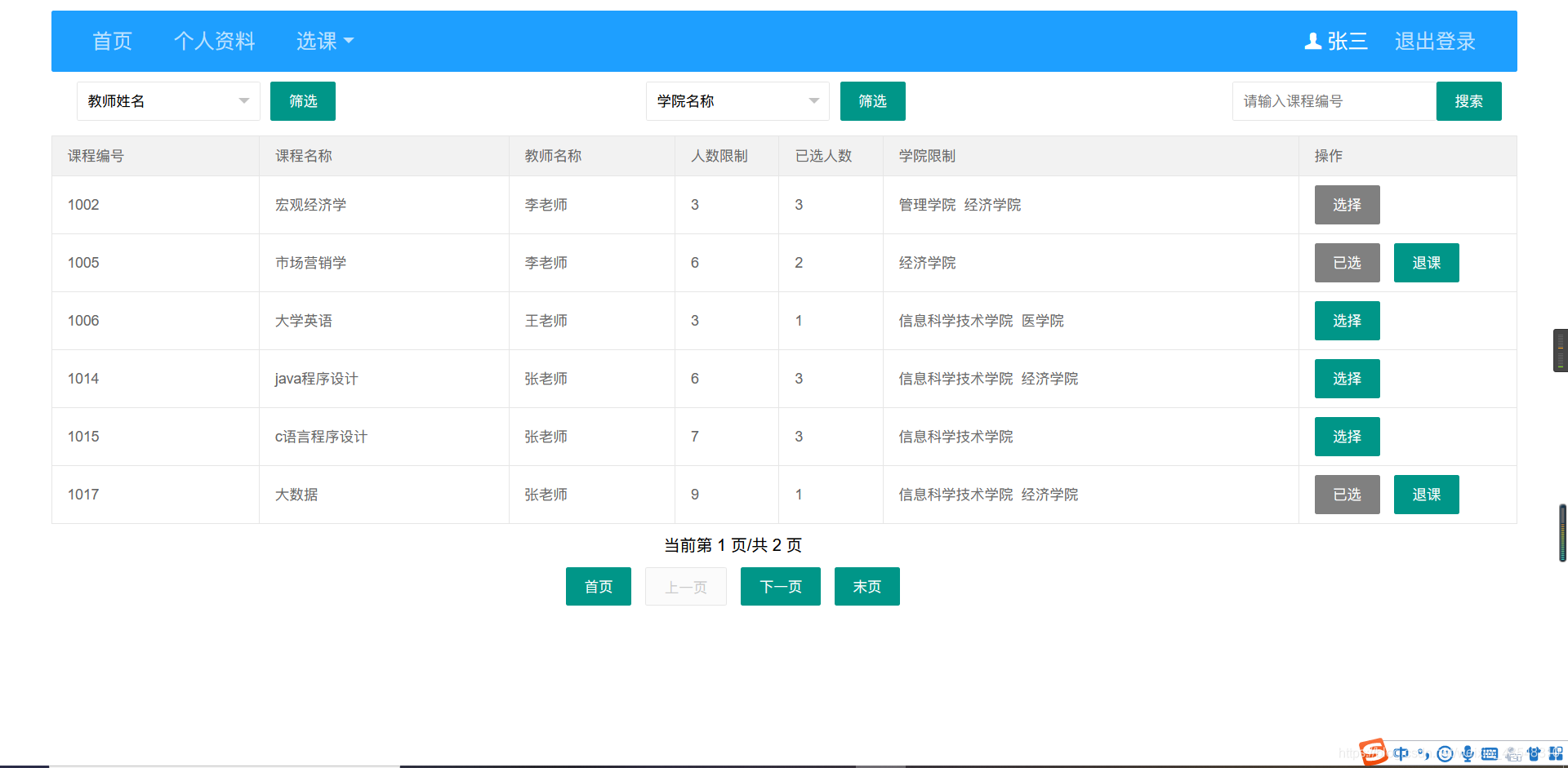Go to next page with 下一页 button
This screenshot has width=1568, height=768.
(x=780, y=586)
